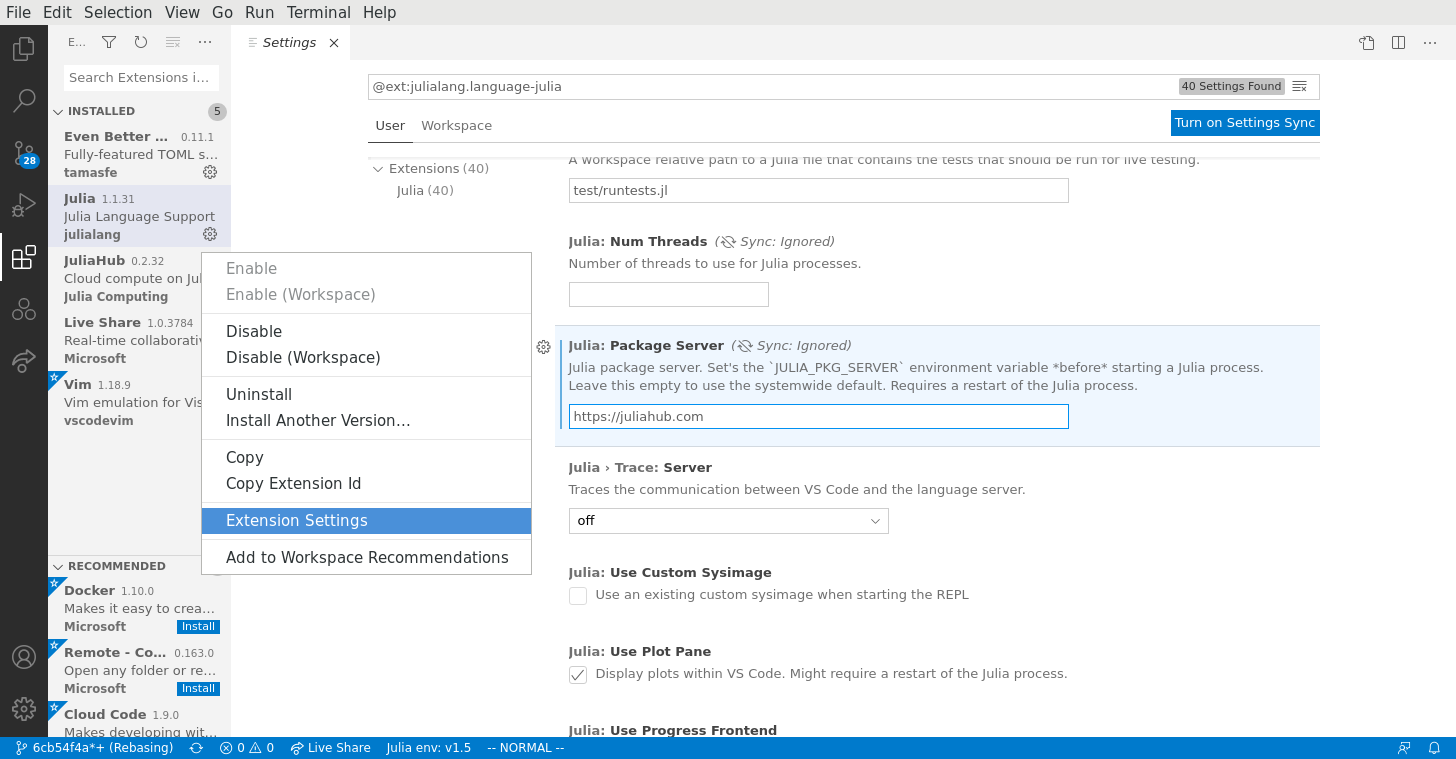Viewport: 1456px width, 759px height.
Task: Filter extensions with the funnel icon
Action: pyautogui.click(x=109, y=42)
